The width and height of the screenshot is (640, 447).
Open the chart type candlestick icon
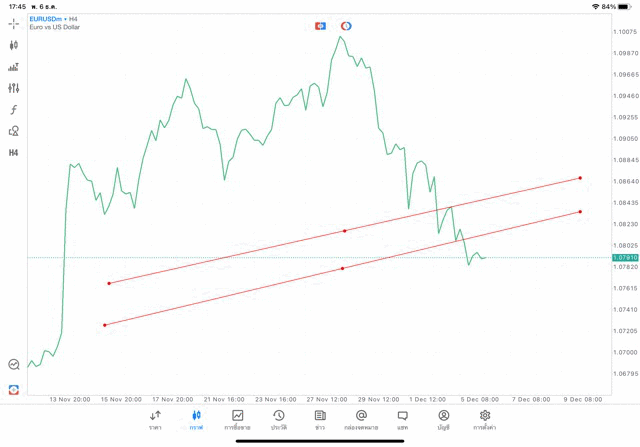14,45
